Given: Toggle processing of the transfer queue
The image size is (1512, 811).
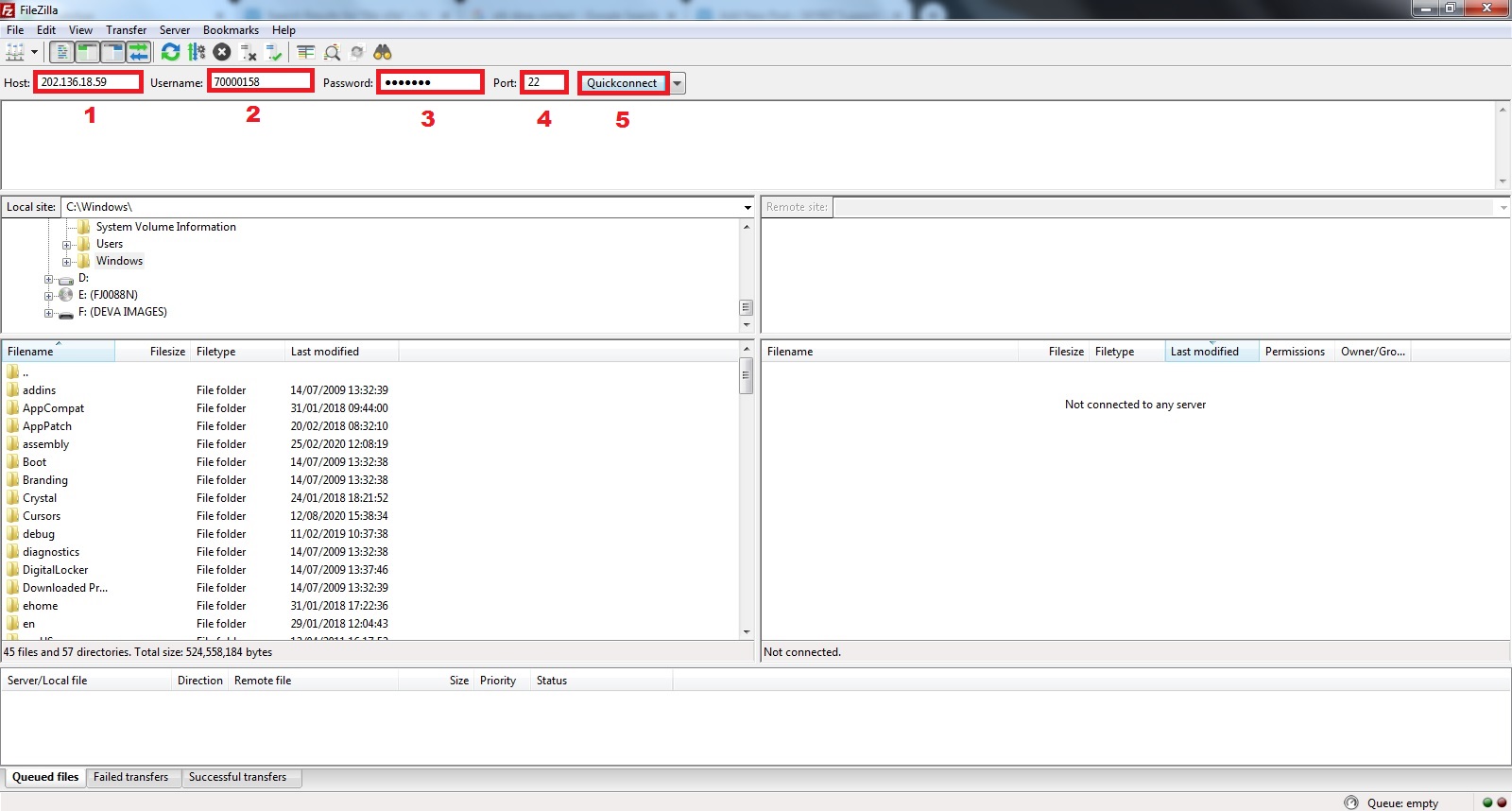Looking at the screenshot, I should pos(197,53).
